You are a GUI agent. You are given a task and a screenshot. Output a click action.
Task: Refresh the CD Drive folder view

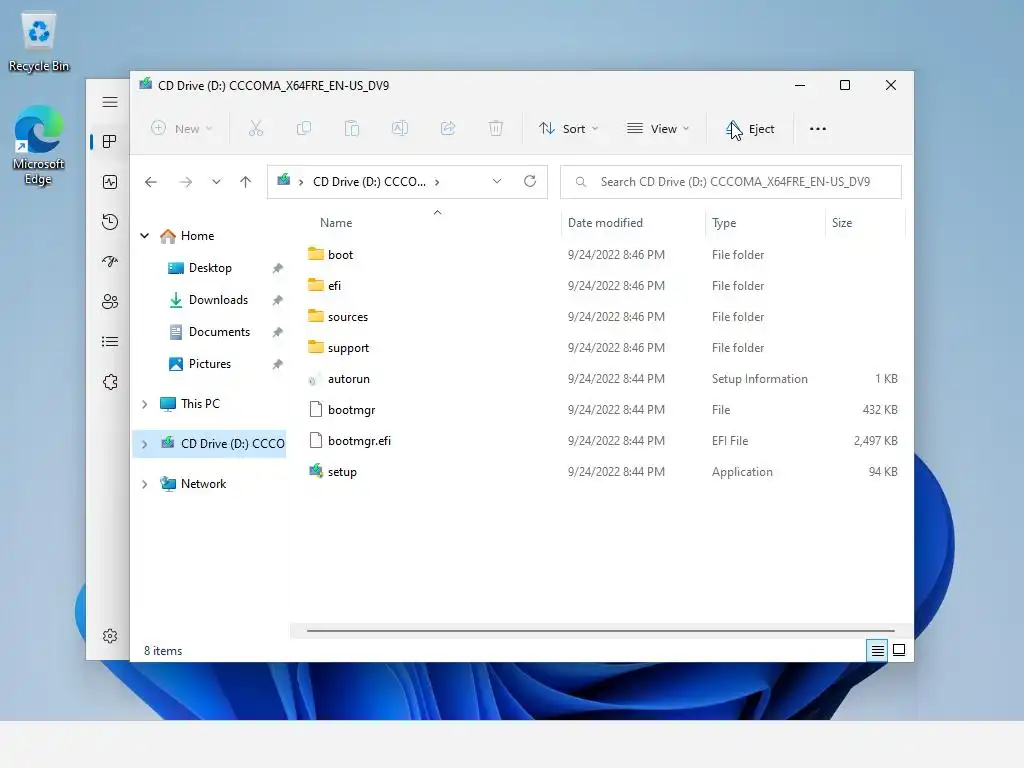[530, 182]
